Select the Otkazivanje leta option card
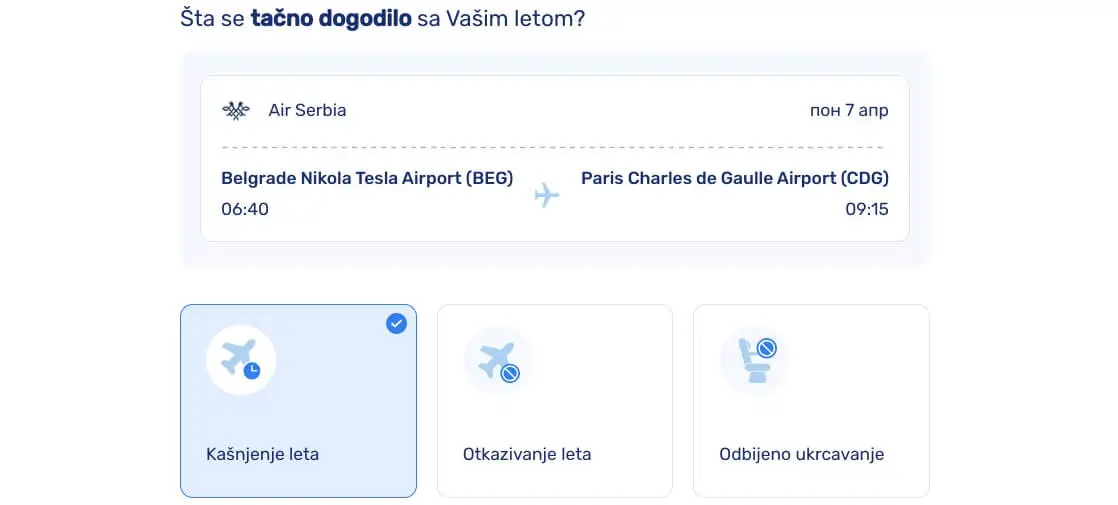Image resolution: width=1118 pixels, height=505 pixels. coord(555,401)
